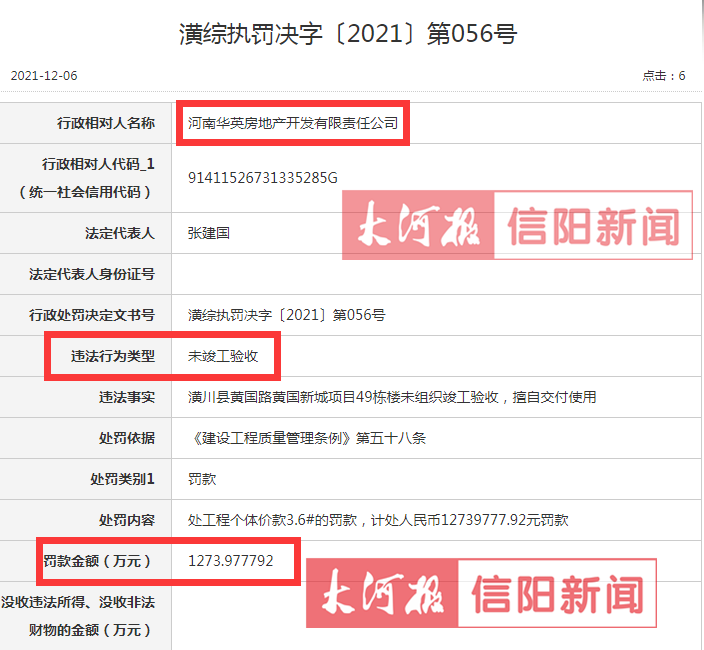This screenshot has width=704, height=650.
Task: Select the fine amount 1273.977792
Action: pyautogui.click(x=230, y=561)
